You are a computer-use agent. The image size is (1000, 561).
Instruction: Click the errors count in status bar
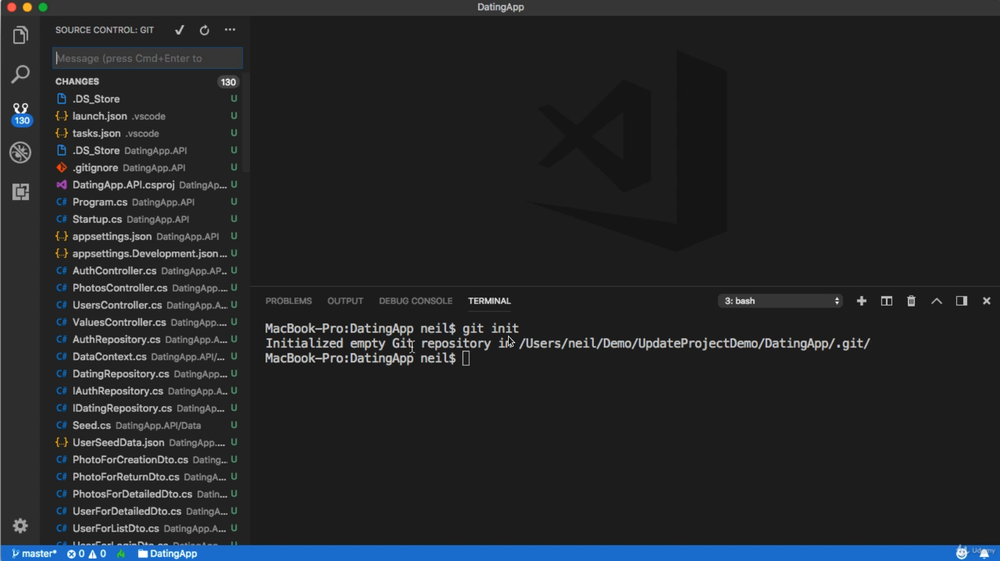(76, 553)
